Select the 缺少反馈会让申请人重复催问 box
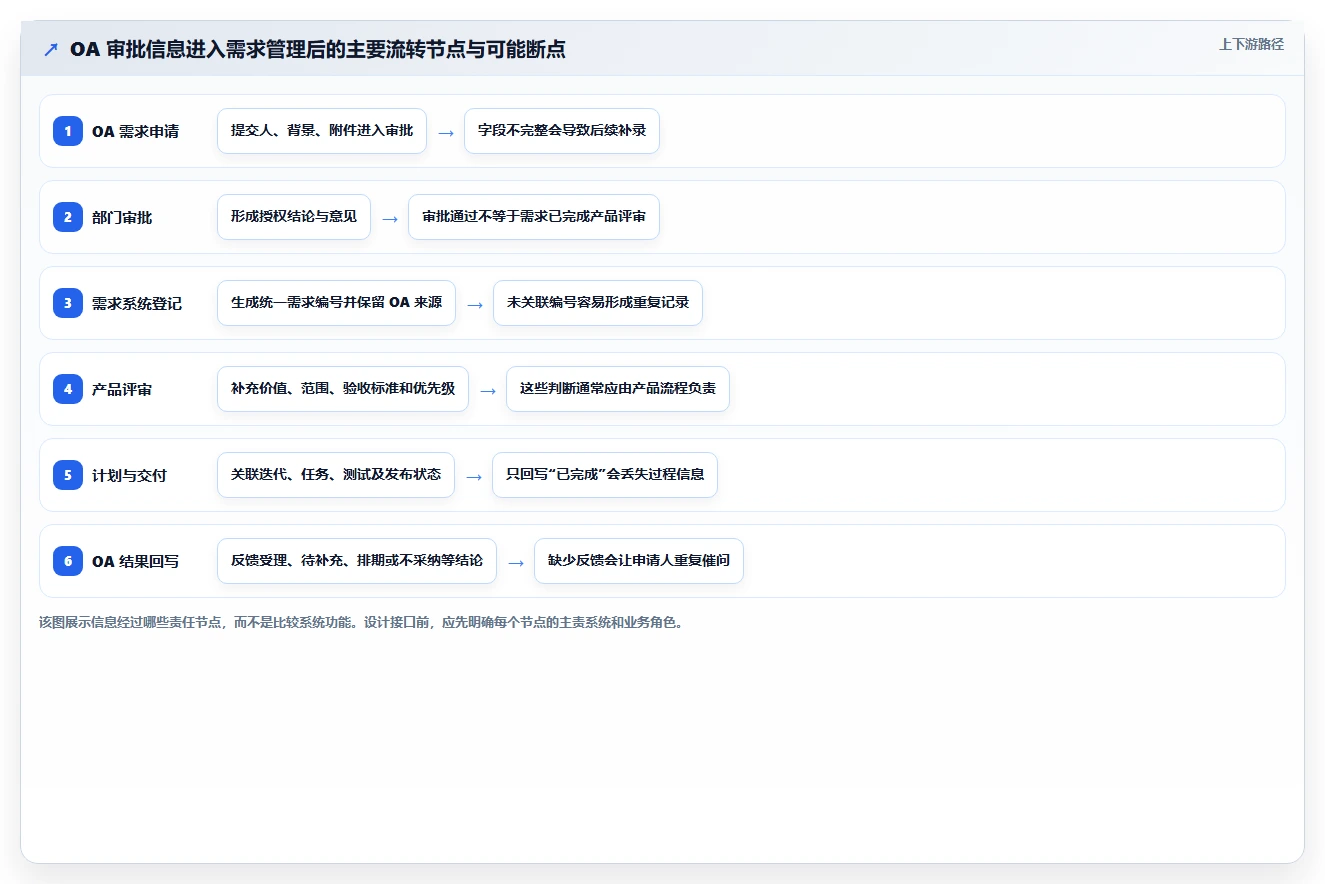 click(639, 561)
